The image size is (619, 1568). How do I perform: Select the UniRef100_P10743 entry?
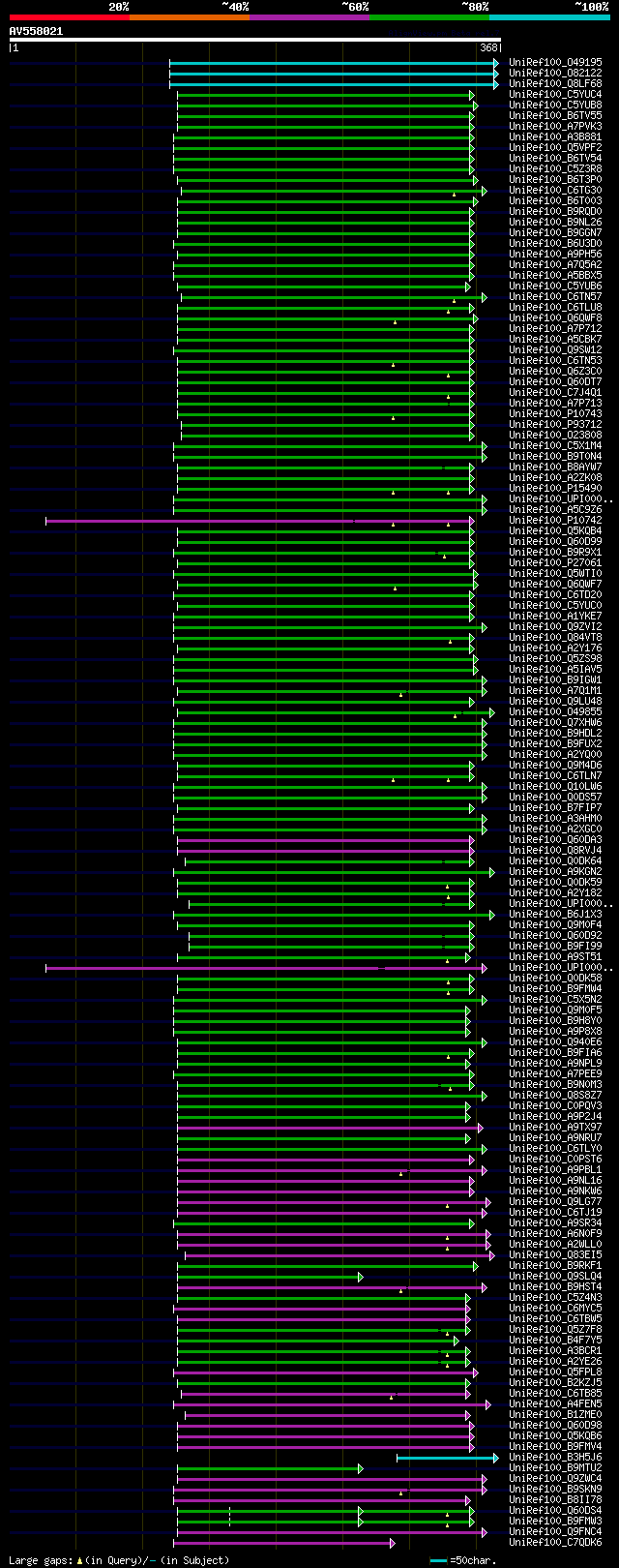[x=555, y=414]
